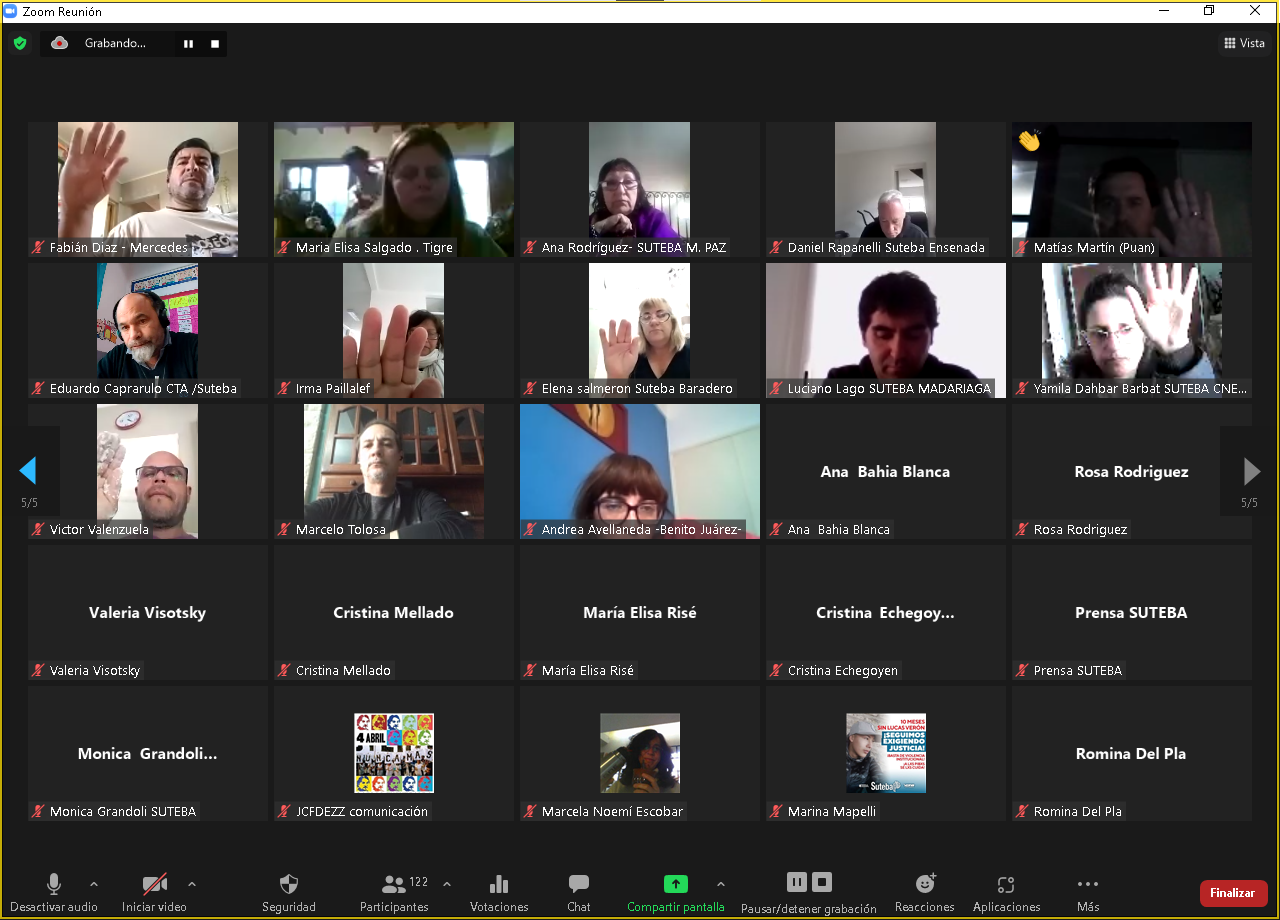Open the Chat panel
Screen dimensions: 1280x920
pyautogui.click(x=578, y=885)
